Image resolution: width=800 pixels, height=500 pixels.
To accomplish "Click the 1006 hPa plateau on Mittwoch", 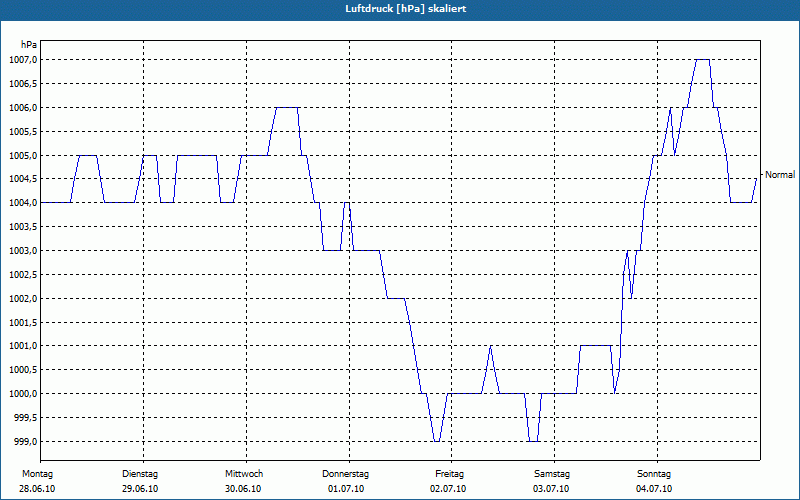I will tap(286, 108).
